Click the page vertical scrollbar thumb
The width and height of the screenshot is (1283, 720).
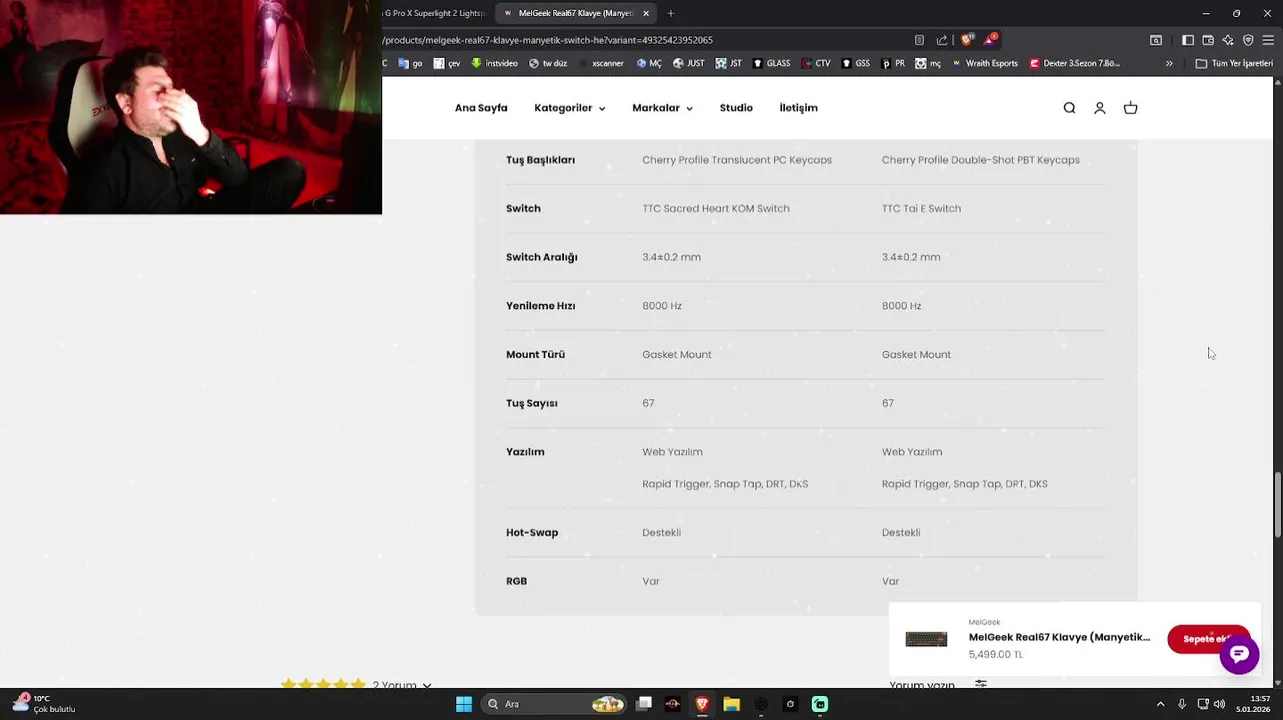coord(1277,505)
